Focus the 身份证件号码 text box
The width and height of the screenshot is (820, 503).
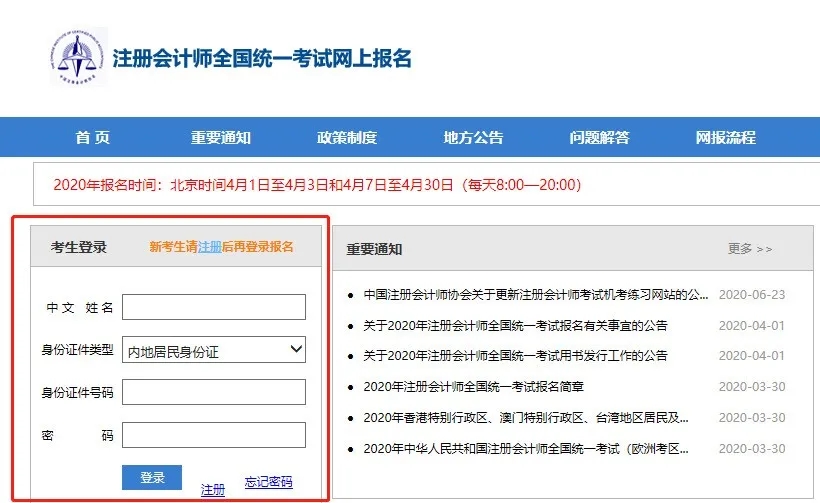[x=213, y=393]
